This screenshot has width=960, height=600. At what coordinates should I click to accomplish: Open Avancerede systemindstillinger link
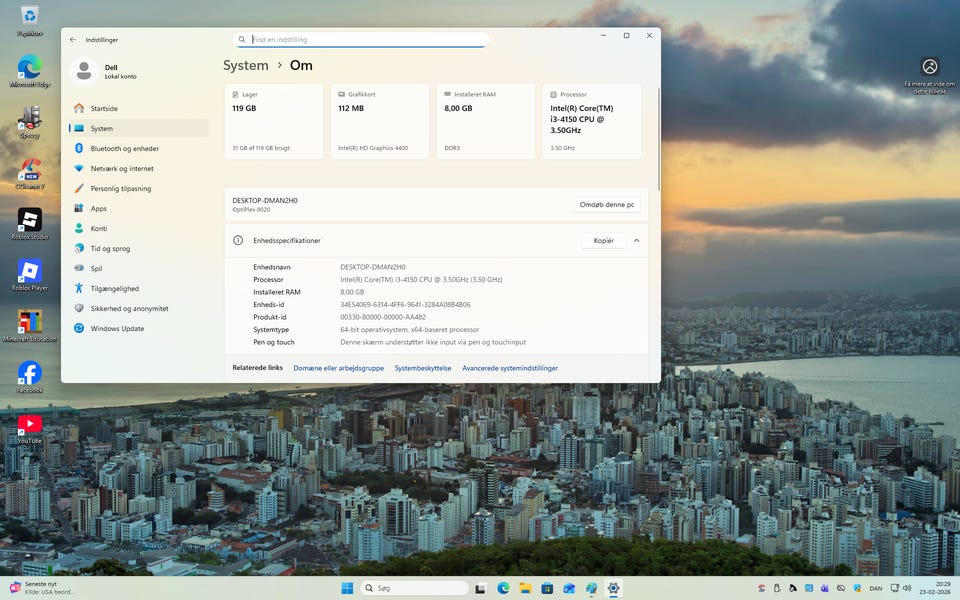click(x=510, y=368)
